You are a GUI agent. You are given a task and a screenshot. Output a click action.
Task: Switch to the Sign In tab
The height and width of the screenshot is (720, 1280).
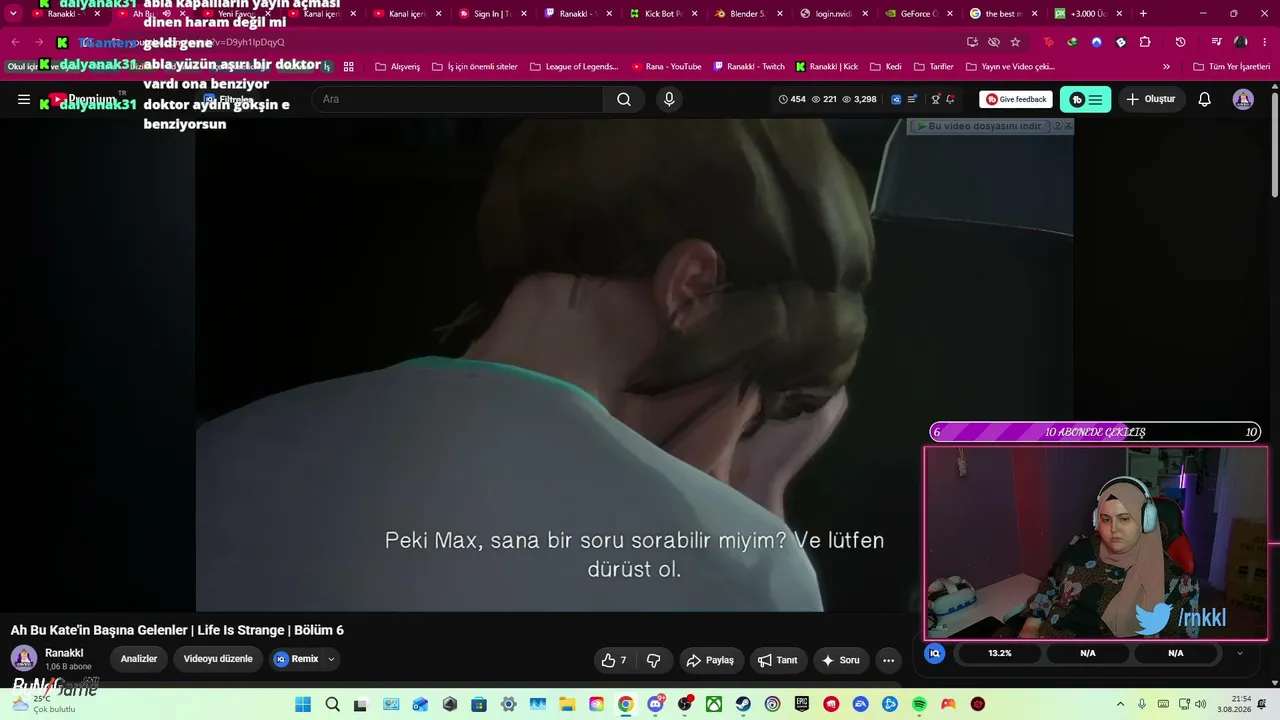tap(492, 14)
